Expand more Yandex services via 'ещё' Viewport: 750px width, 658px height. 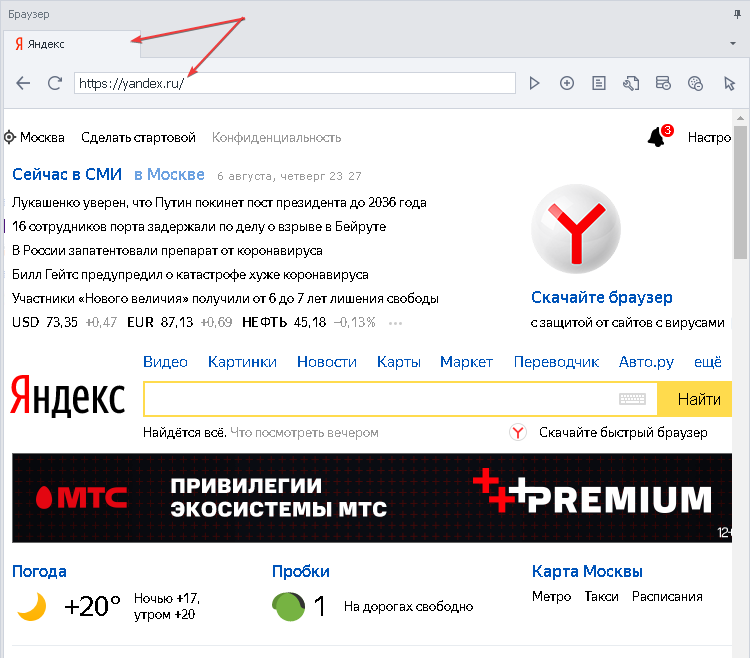coord(708,362)
